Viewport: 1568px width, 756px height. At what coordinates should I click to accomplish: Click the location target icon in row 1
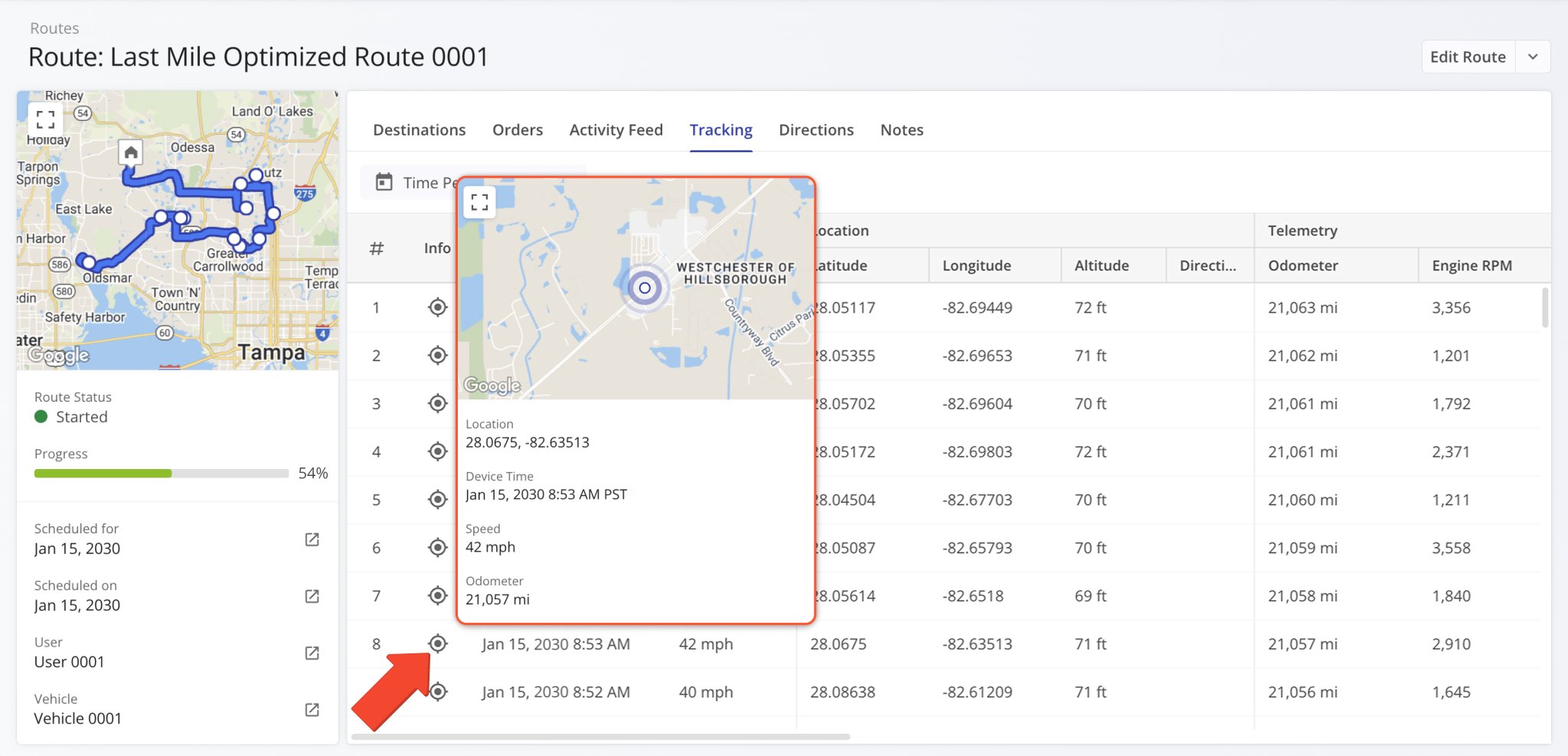[x=437, y=308]
